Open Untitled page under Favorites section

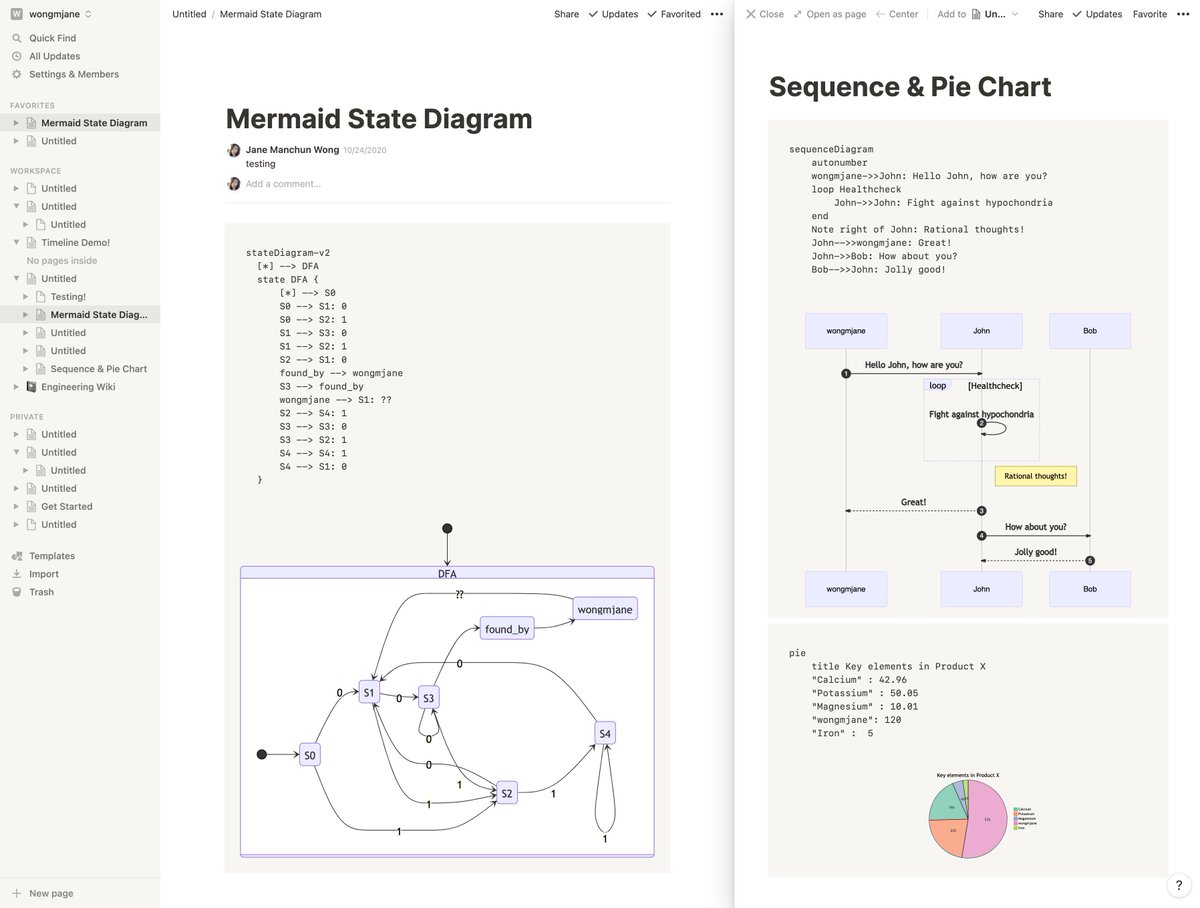(59, 141)
